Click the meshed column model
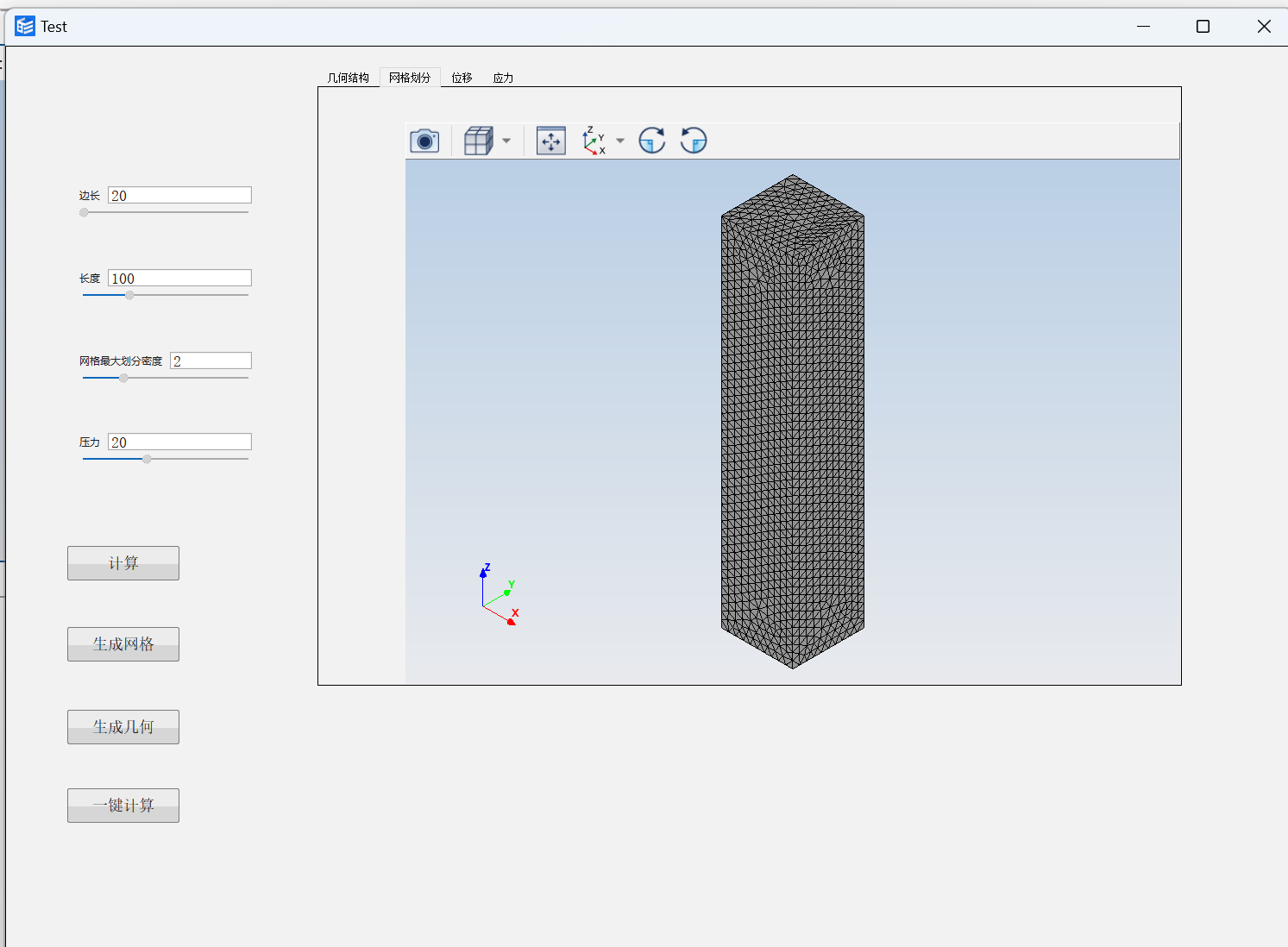This screenshot has height=947, width=1288. coord(793,422)
